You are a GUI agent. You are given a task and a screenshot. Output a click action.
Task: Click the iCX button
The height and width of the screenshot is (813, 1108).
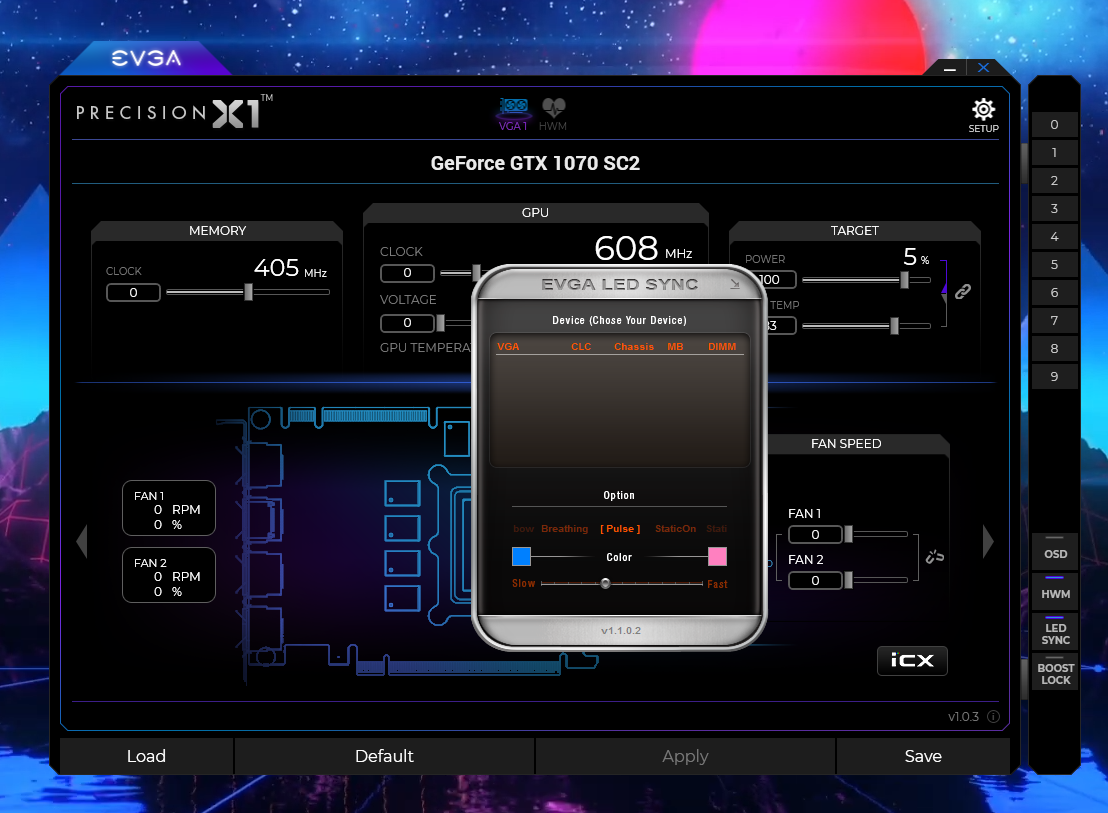(912, 660)
